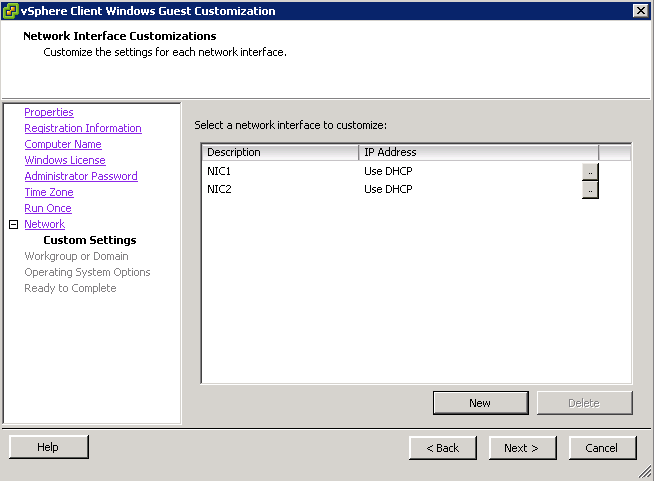Add a New network interface
The width and height of the screenshot is (654, 481).
[480, 403]
